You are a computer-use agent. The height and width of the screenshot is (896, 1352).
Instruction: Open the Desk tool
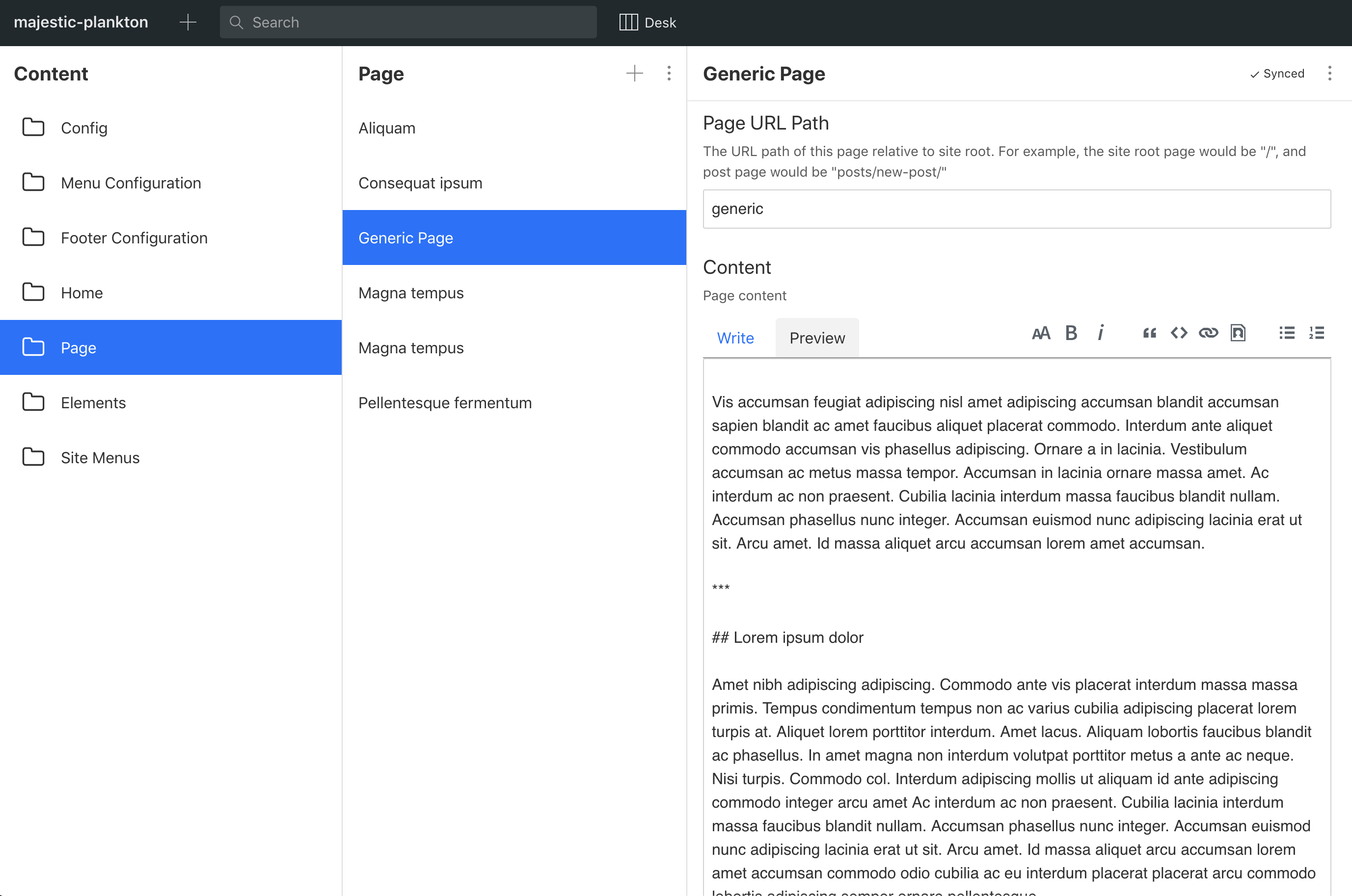[648, 22]
